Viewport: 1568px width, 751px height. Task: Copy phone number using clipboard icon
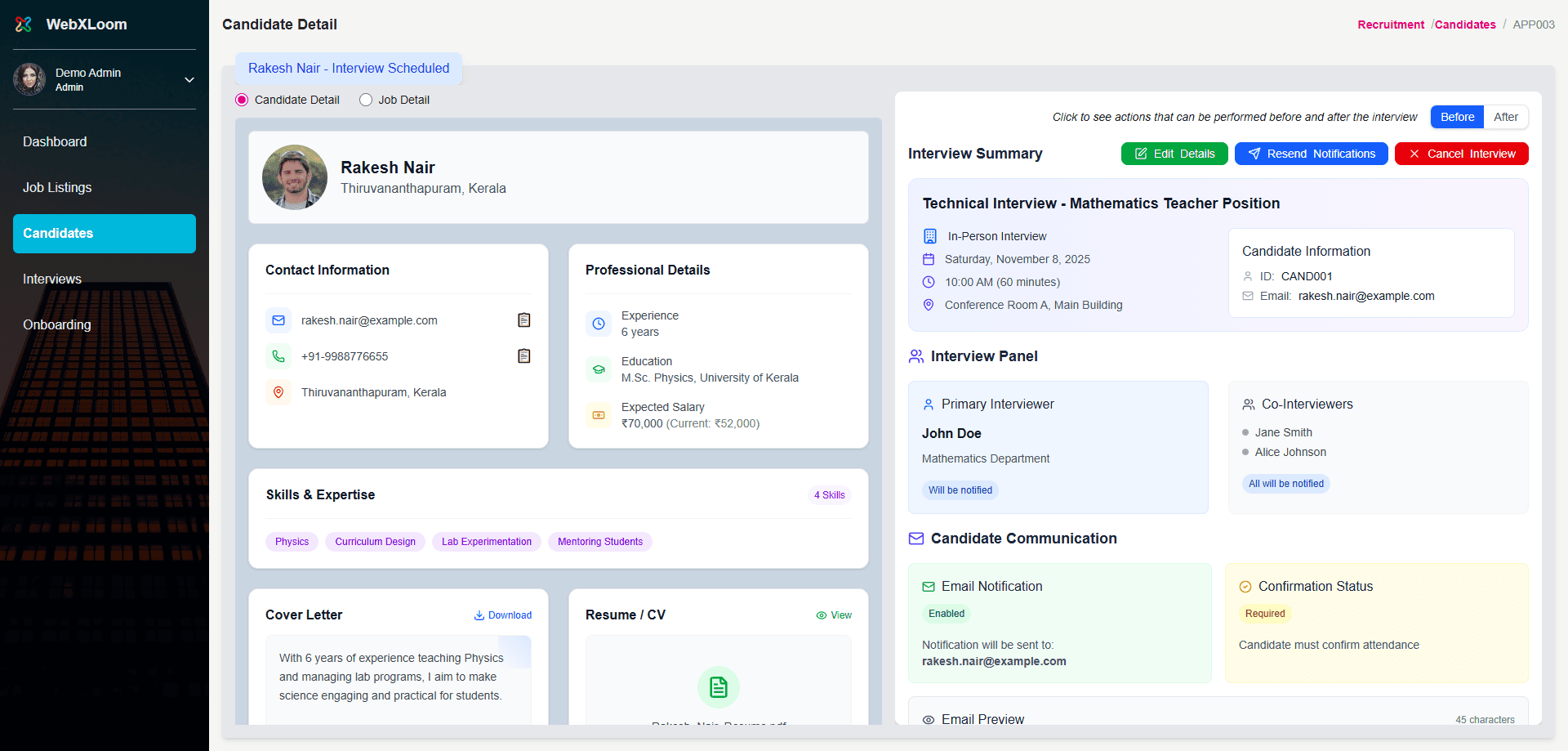[524, 356]
